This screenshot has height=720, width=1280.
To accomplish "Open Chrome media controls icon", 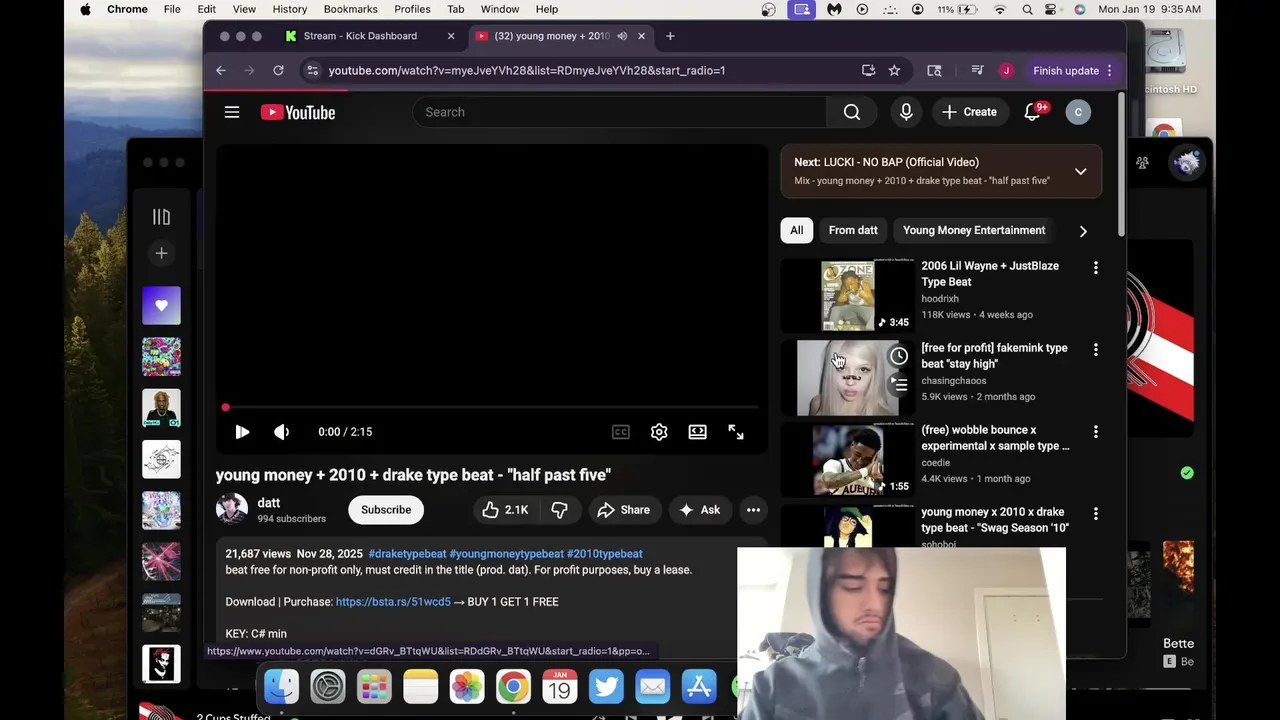I will [977, 71].
